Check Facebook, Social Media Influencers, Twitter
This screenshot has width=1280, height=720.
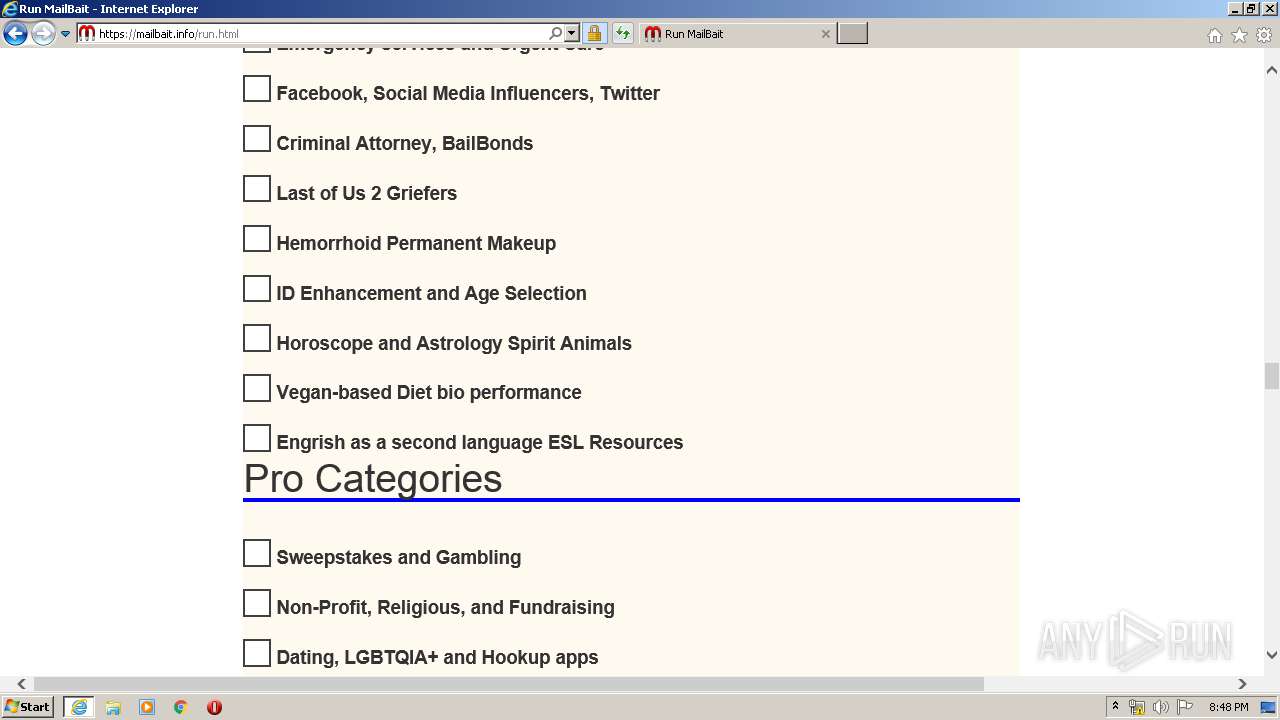point(257,89)
